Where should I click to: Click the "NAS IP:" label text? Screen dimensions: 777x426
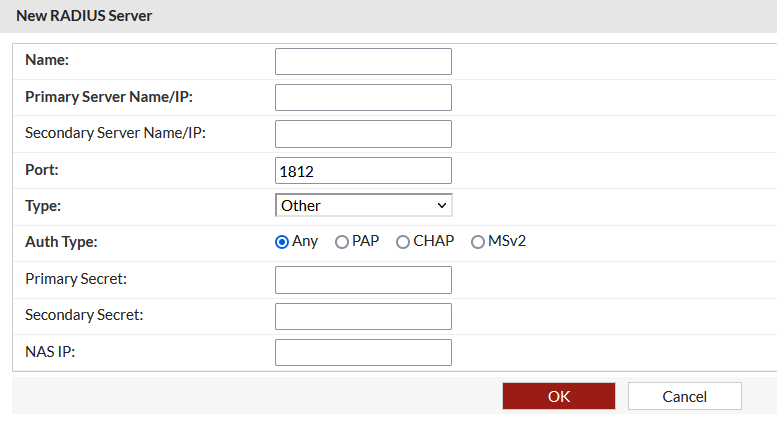(x=50, y=352)
